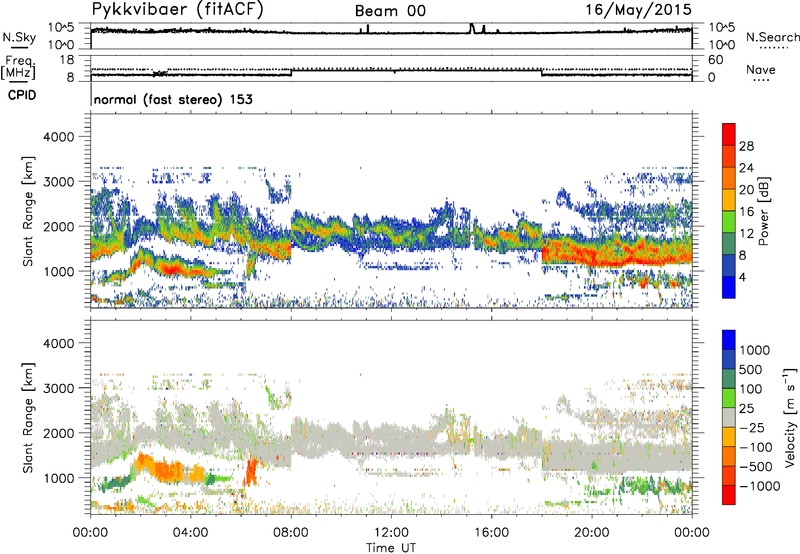The height and width of the screenshot is (554, 800).
Task: Click the 4000 tick on power panel
Action: coord(58,137)
